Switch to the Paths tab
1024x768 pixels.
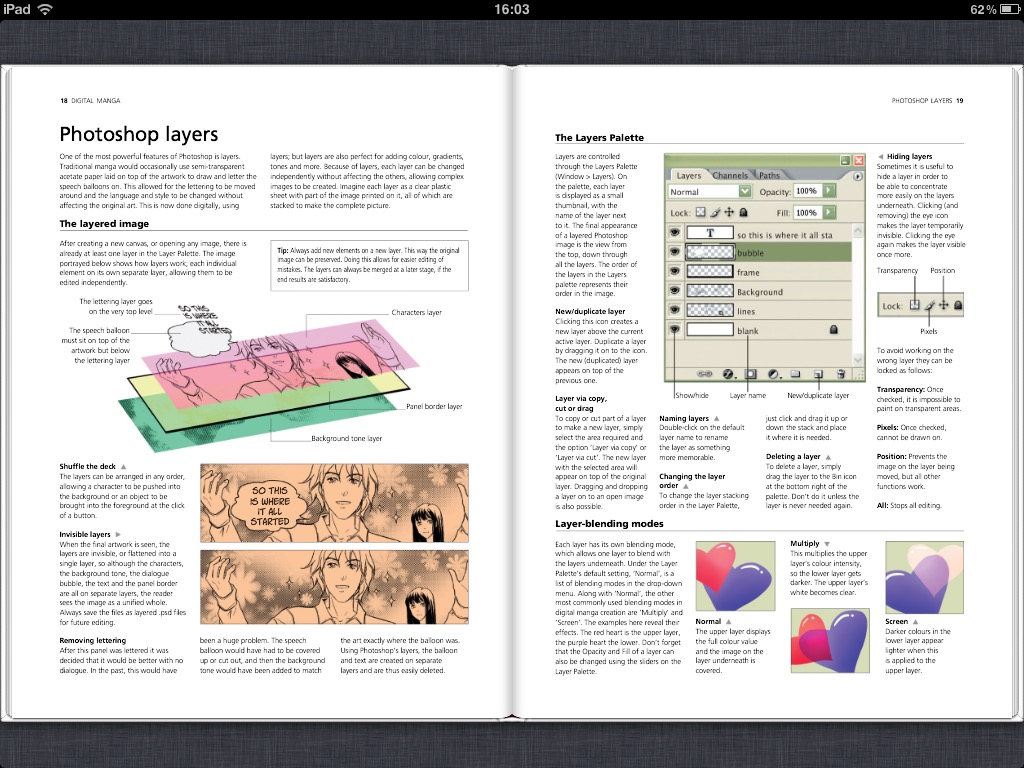(x=769, y=175)
